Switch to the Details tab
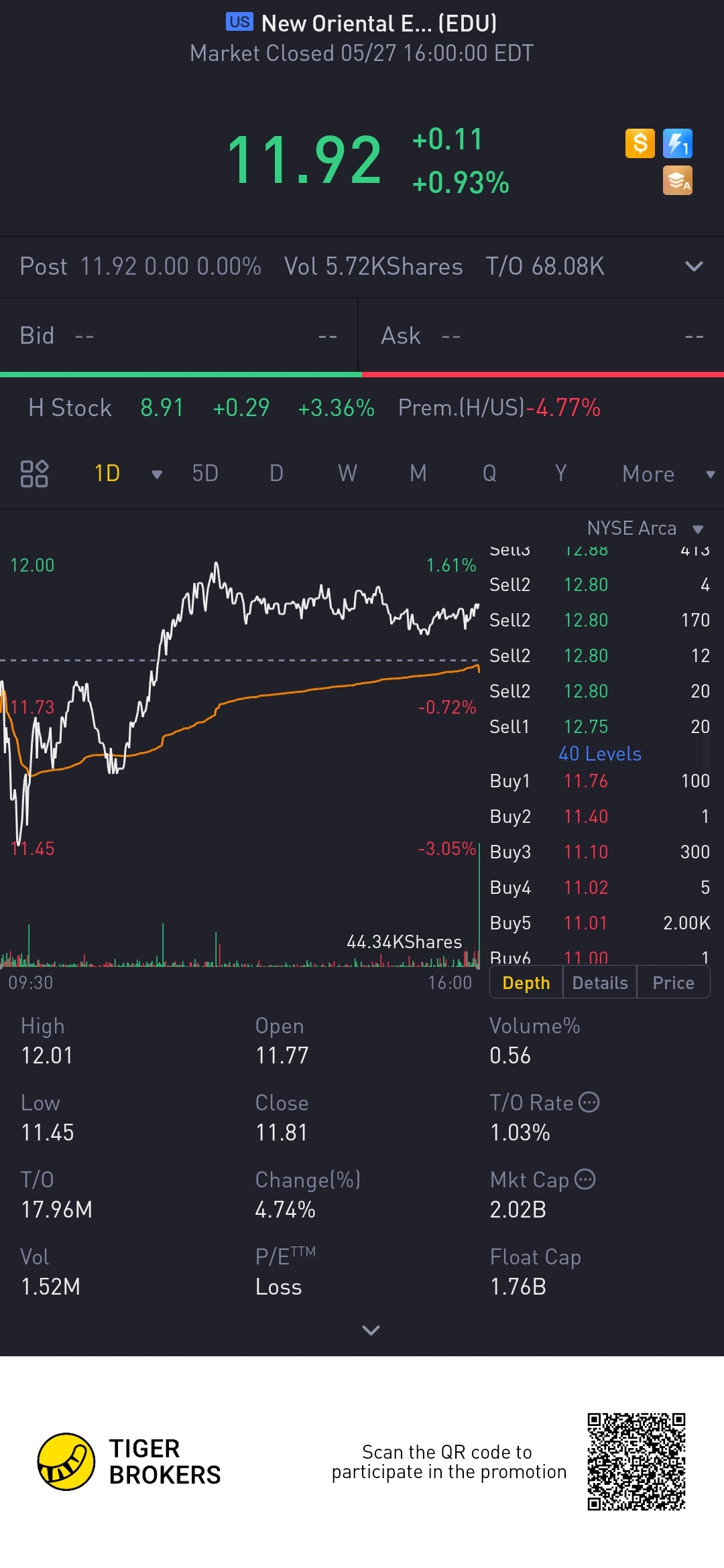 [x=600, y=983]
